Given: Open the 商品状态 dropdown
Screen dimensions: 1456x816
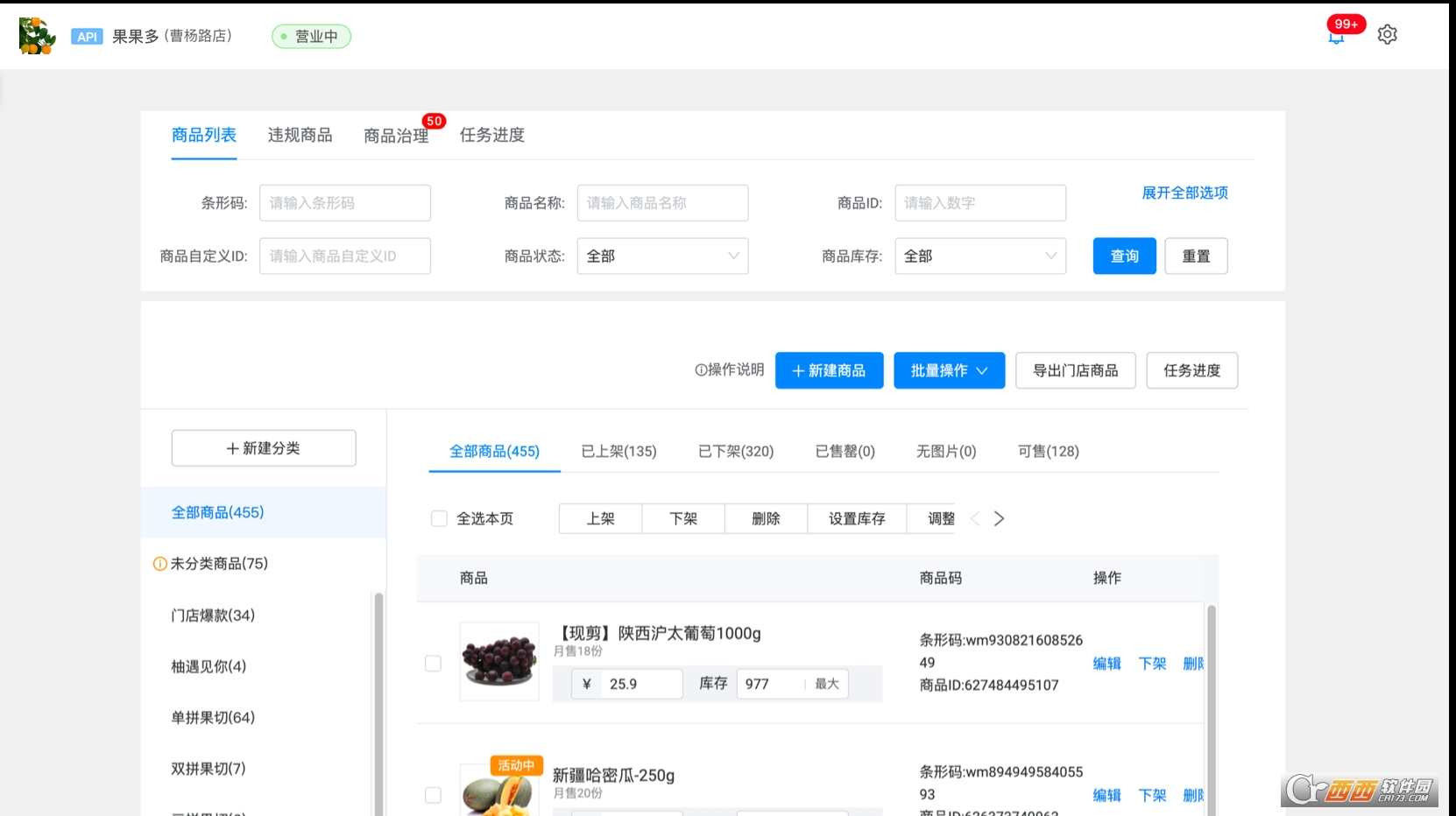Looking at the screenshot, I should coord(662,256).
